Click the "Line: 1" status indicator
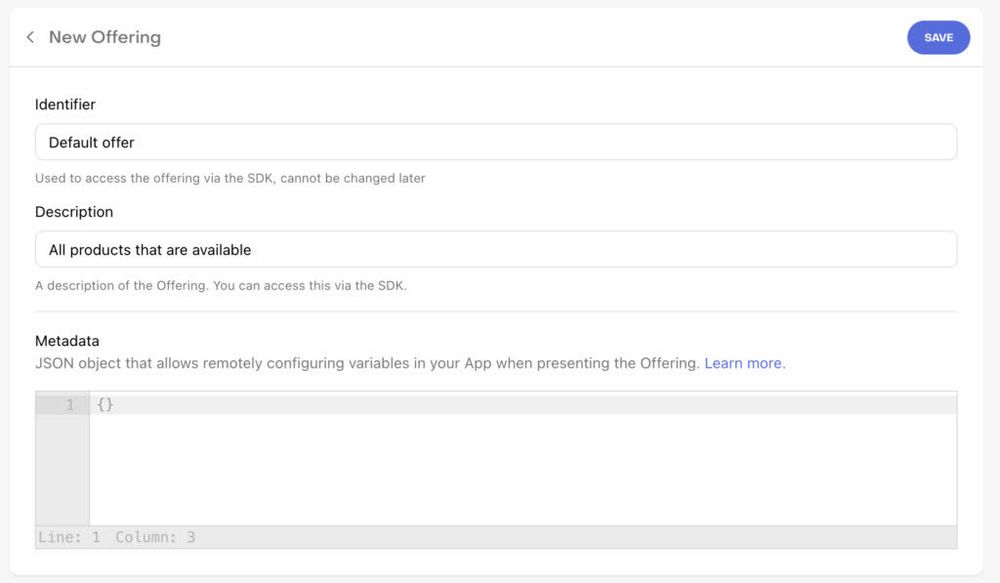This screenshot has width=1000, height=583. 69,537
